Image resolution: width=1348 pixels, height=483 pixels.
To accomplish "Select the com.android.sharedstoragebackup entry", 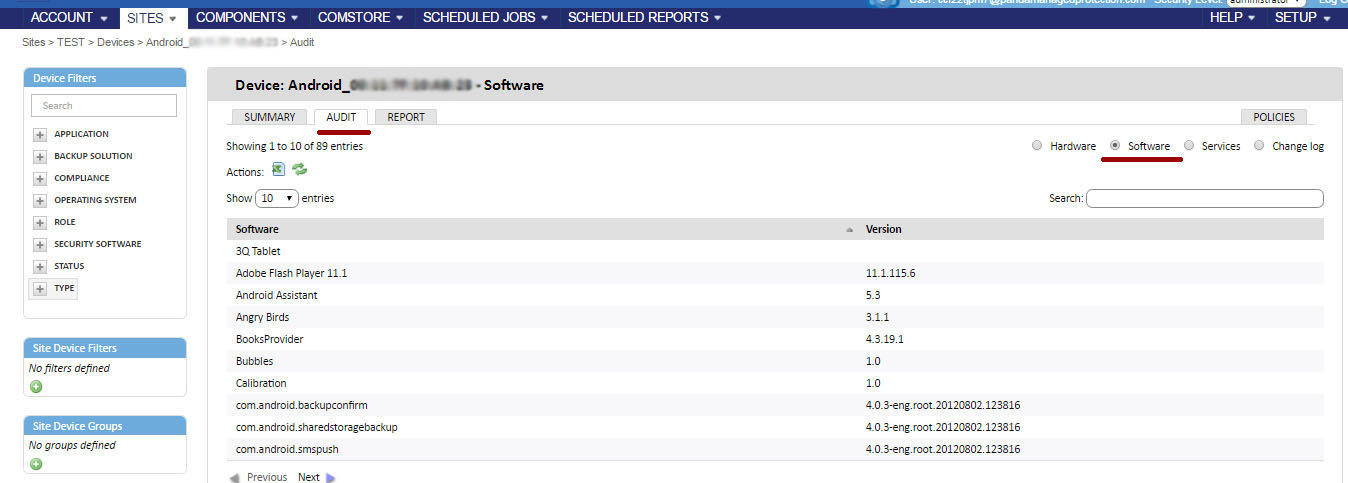I will pyautogui.click(x=317, y=427).
